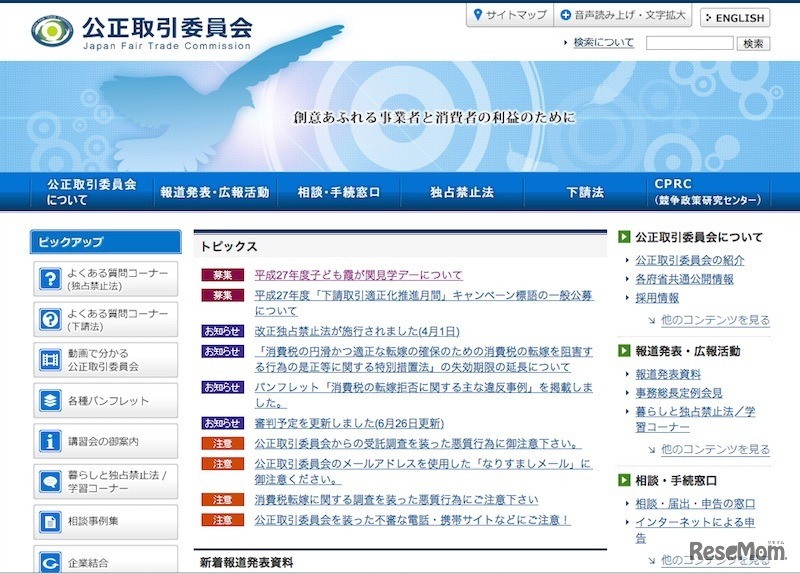The width and height of the screenshot is (800, 574).
Task: Open the 下請法 navigation item
Action: tap(585, 192)
